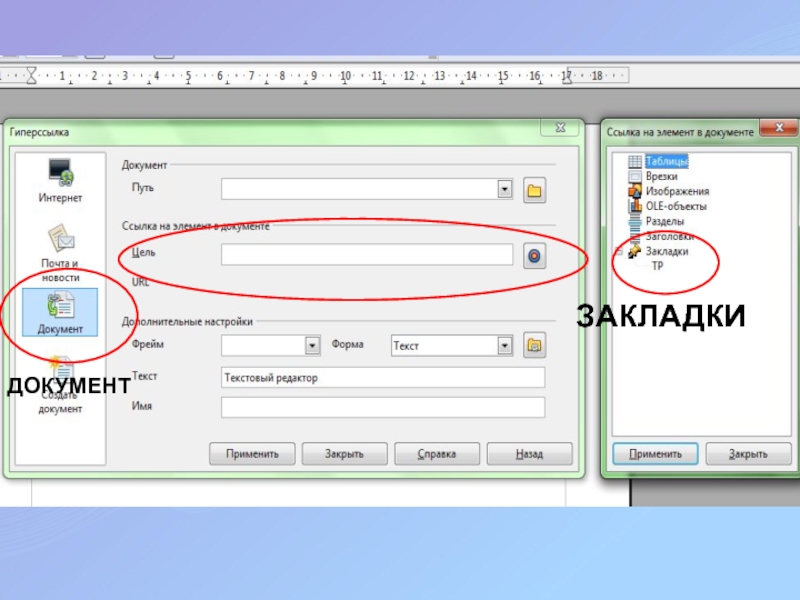Screen dimensions: 800x600
Task: Open file browser with folder icon next to Path
Action: (x=534, y=190)
